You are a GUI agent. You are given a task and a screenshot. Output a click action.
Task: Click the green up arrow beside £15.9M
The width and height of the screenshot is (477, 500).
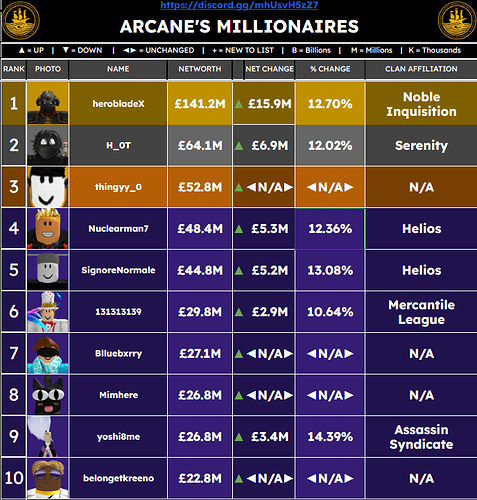[239, 104]
